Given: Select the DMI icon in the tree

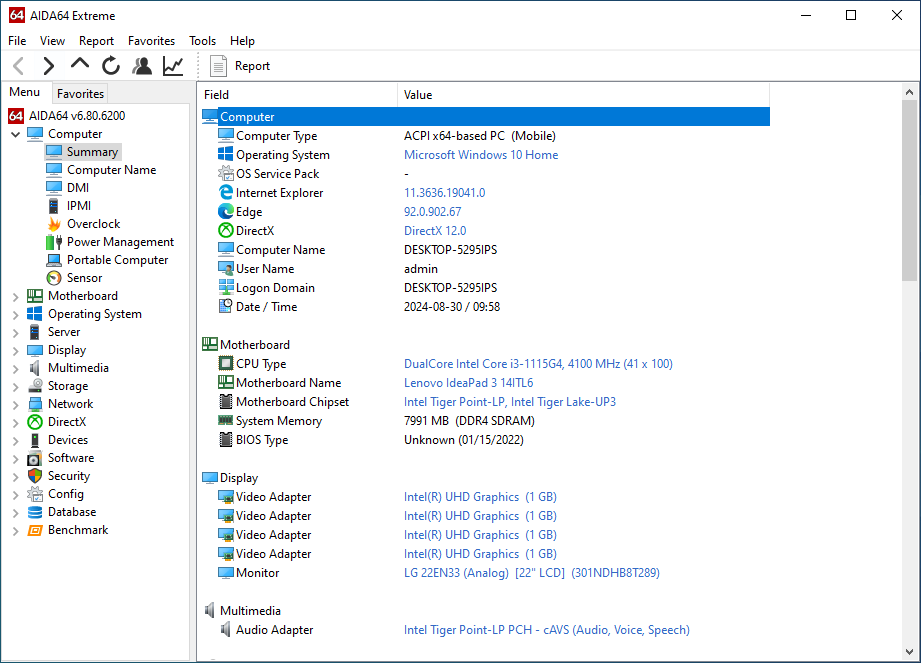Looking at the screenshot, I should click(54, 188).
